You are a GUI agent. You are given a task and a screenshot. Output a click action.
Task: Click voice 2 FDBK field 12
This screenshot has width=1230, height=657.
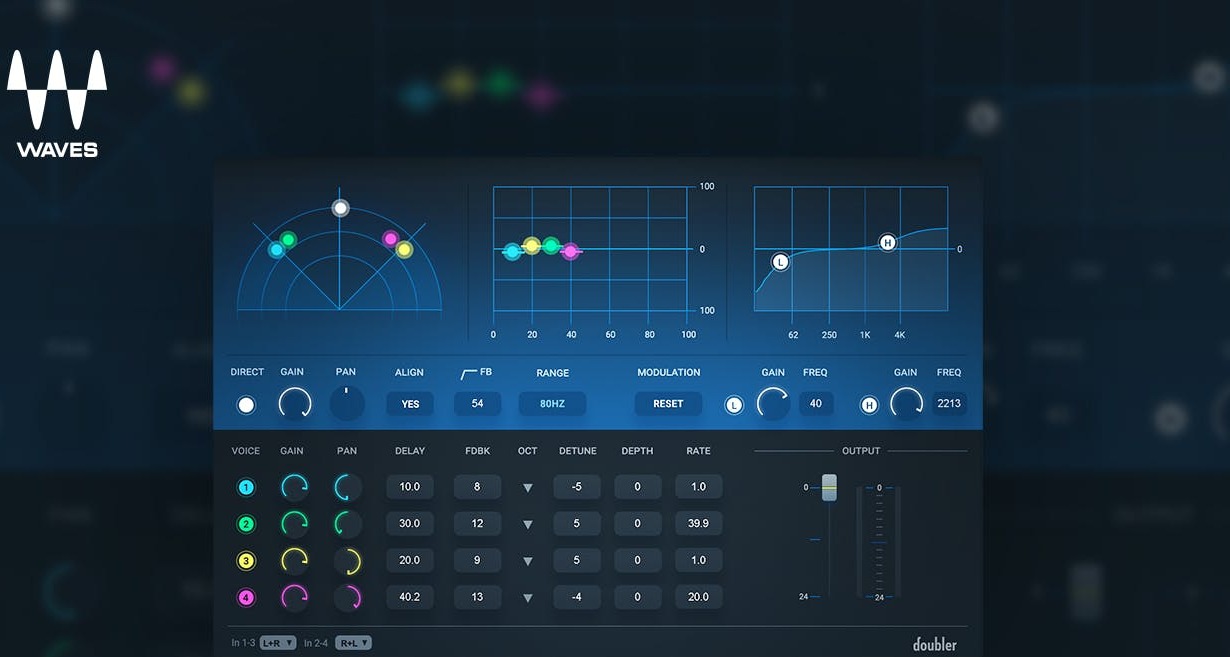(x=477, y=523)
